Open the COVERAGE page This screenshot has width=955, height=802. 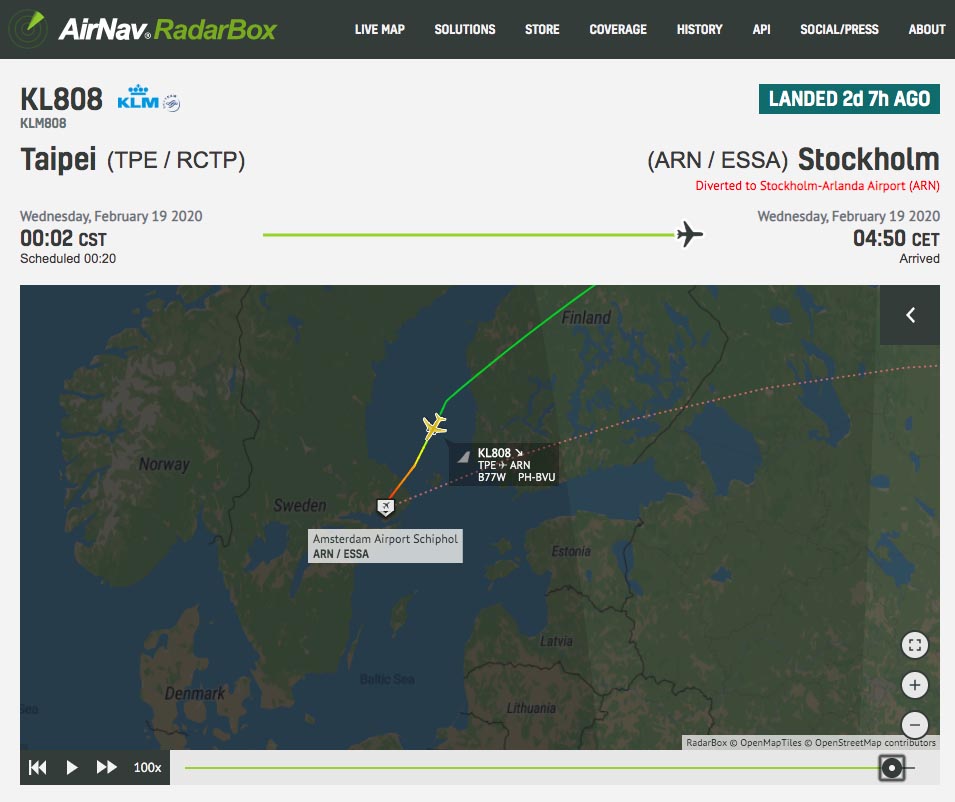pyautogui.click(x=618, y=29)
